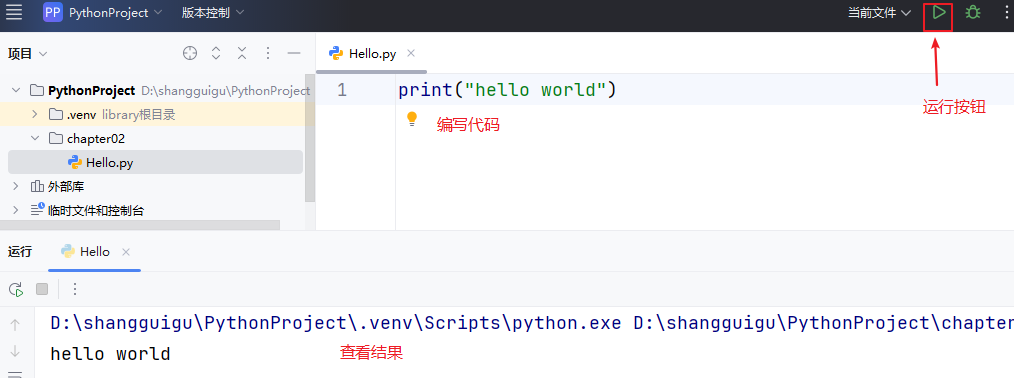Open project panel options menu

268,54
